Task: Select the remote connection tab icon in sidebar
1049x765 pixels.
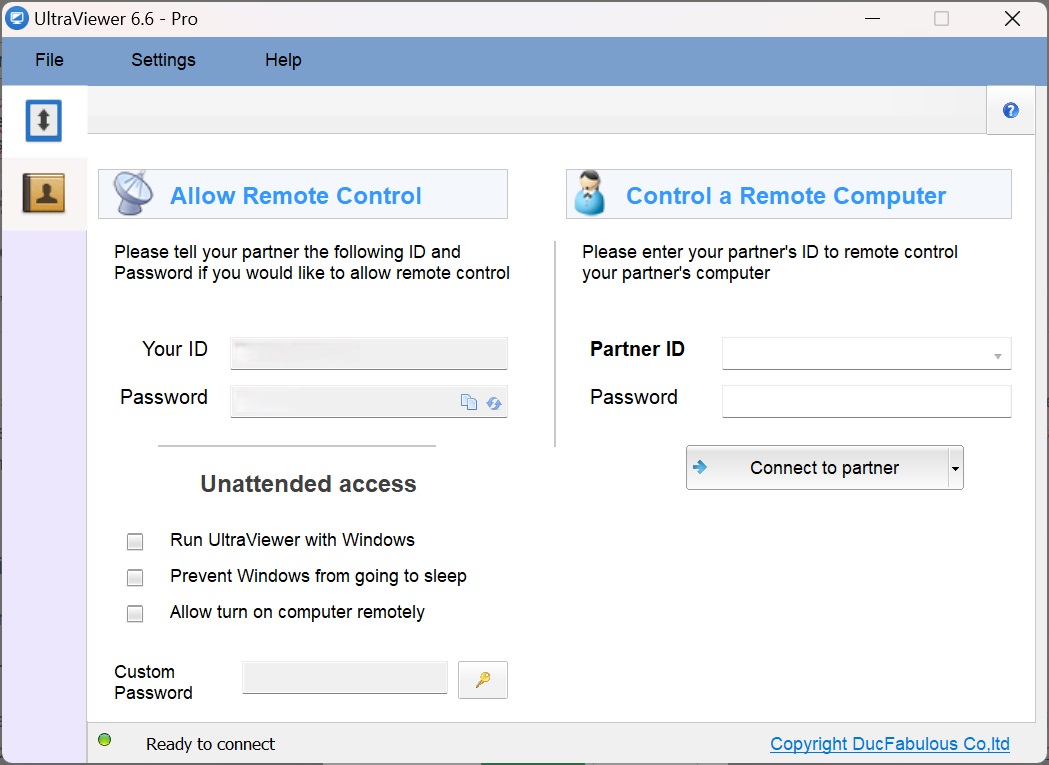Action: click(x=44, y=120)
